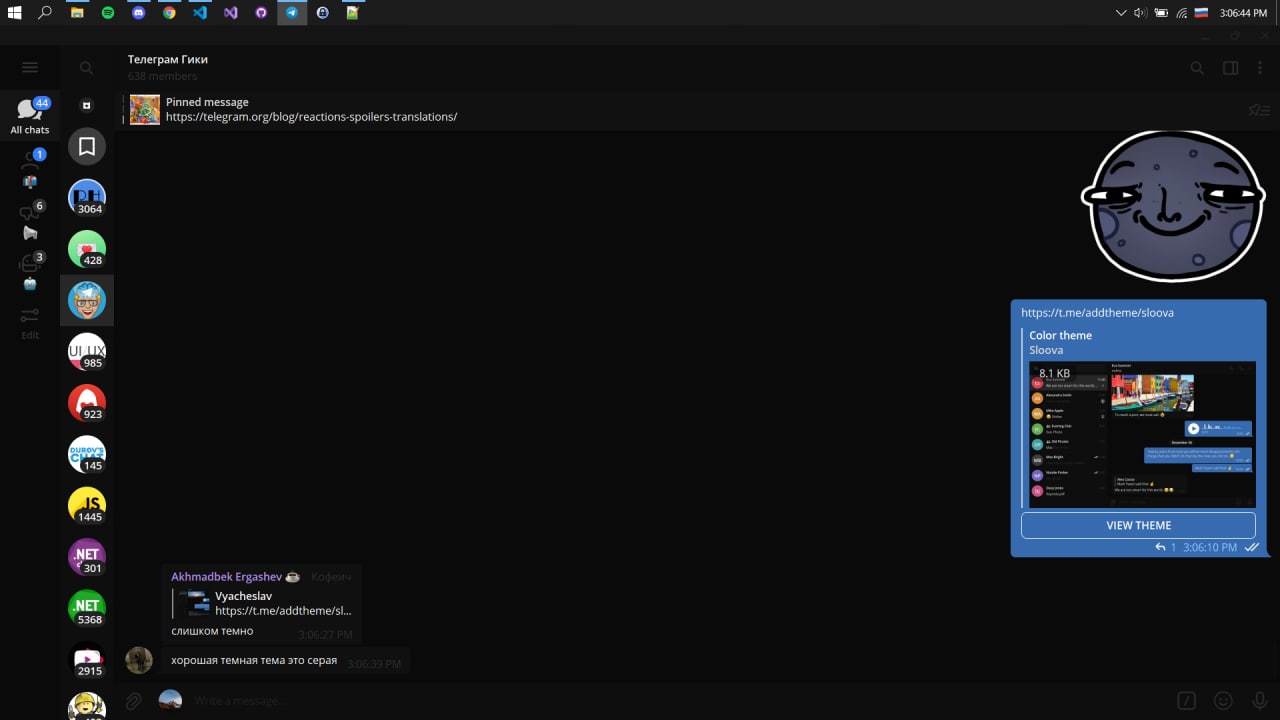Open replies on the Sloova theme message

[x=1166, y=548]
